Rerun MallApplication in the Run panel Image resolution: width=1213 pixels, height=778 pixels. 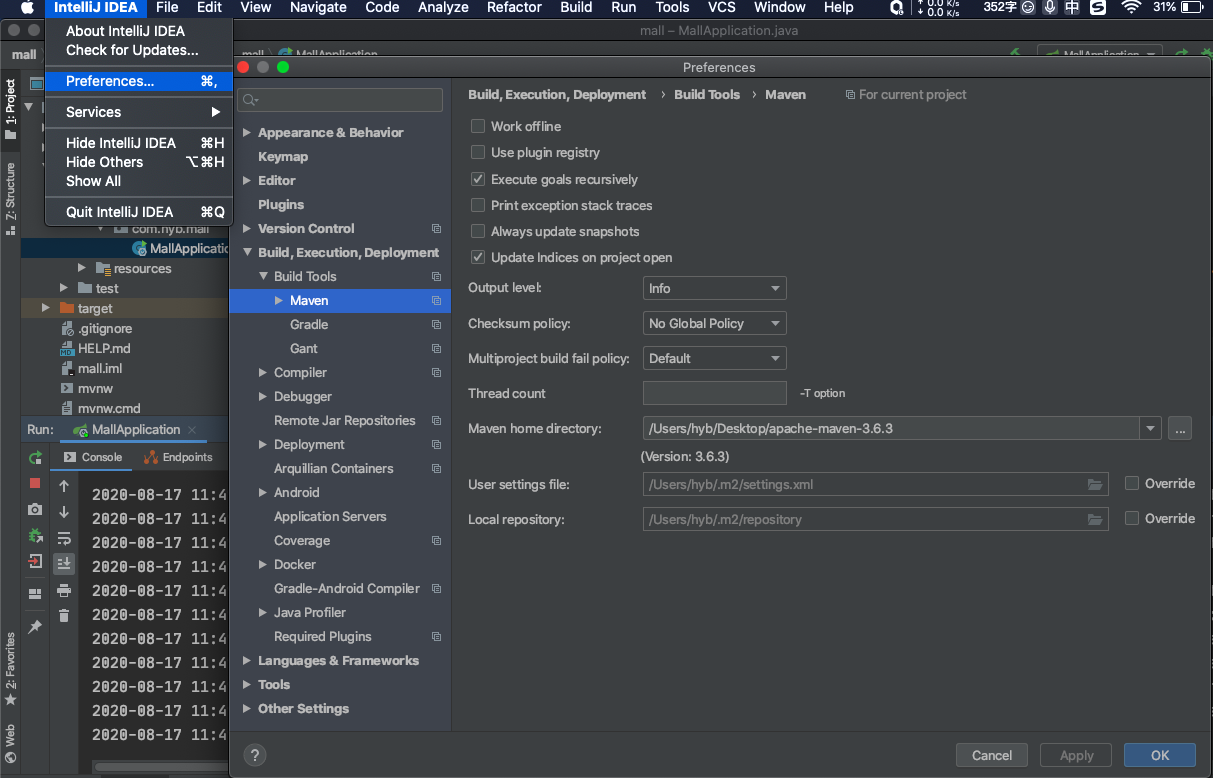coord(35,457)
